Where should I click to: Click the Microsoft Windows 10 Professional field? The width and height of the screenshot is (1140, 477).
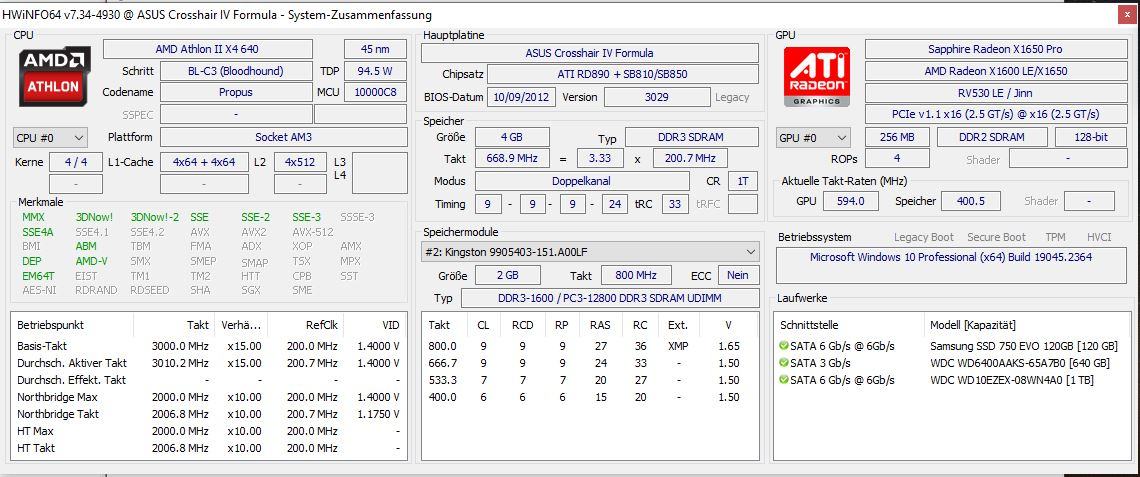tap(951, 265)
